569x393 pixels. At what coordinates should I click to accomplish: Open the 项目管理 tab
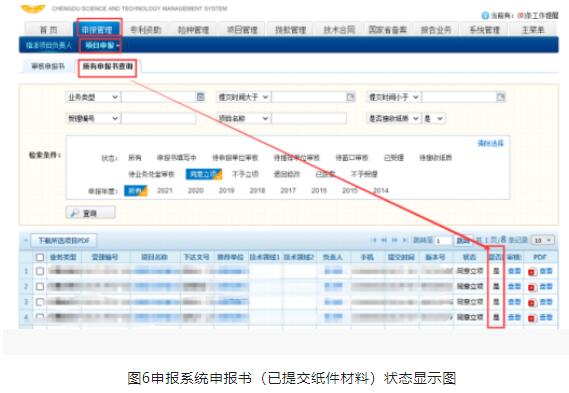point(242,30)
